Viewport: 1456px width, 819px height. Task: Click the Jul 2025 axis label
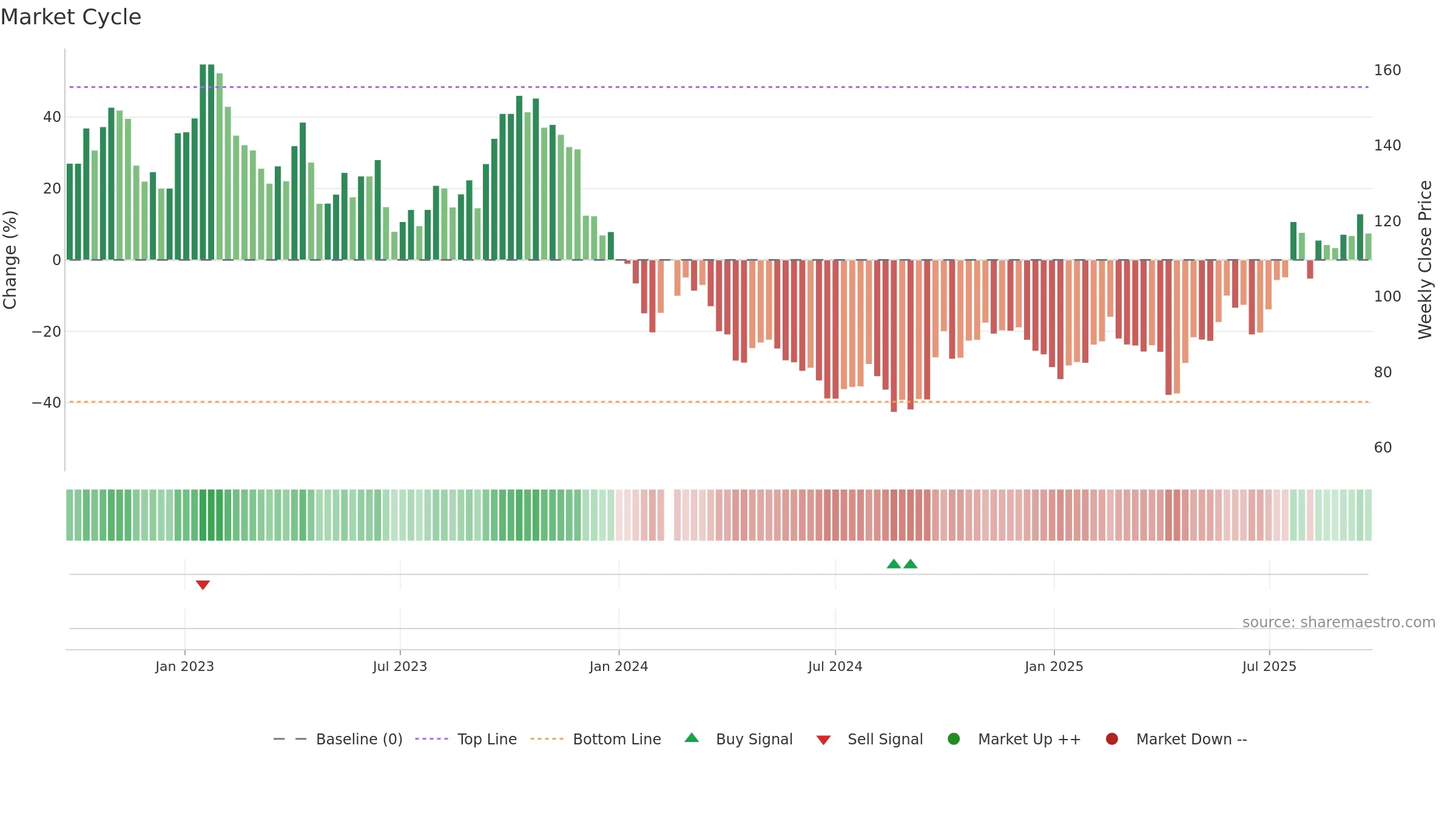(x=1269, y=666)
